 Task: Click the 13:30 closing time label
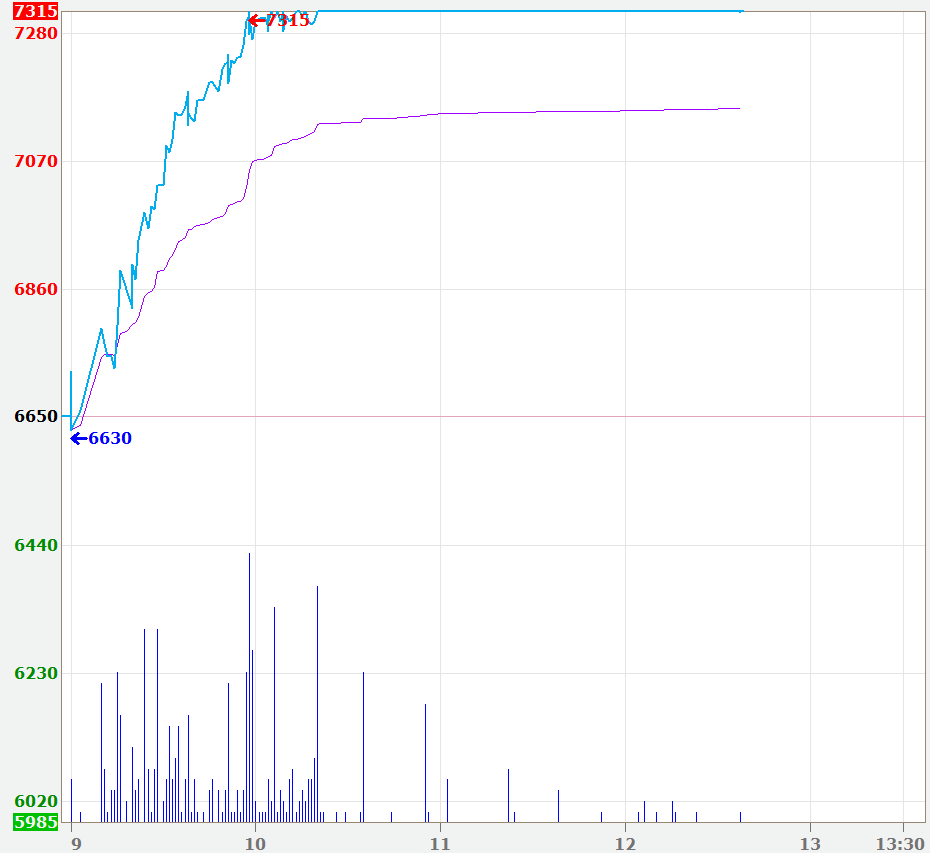pos(901,843)
